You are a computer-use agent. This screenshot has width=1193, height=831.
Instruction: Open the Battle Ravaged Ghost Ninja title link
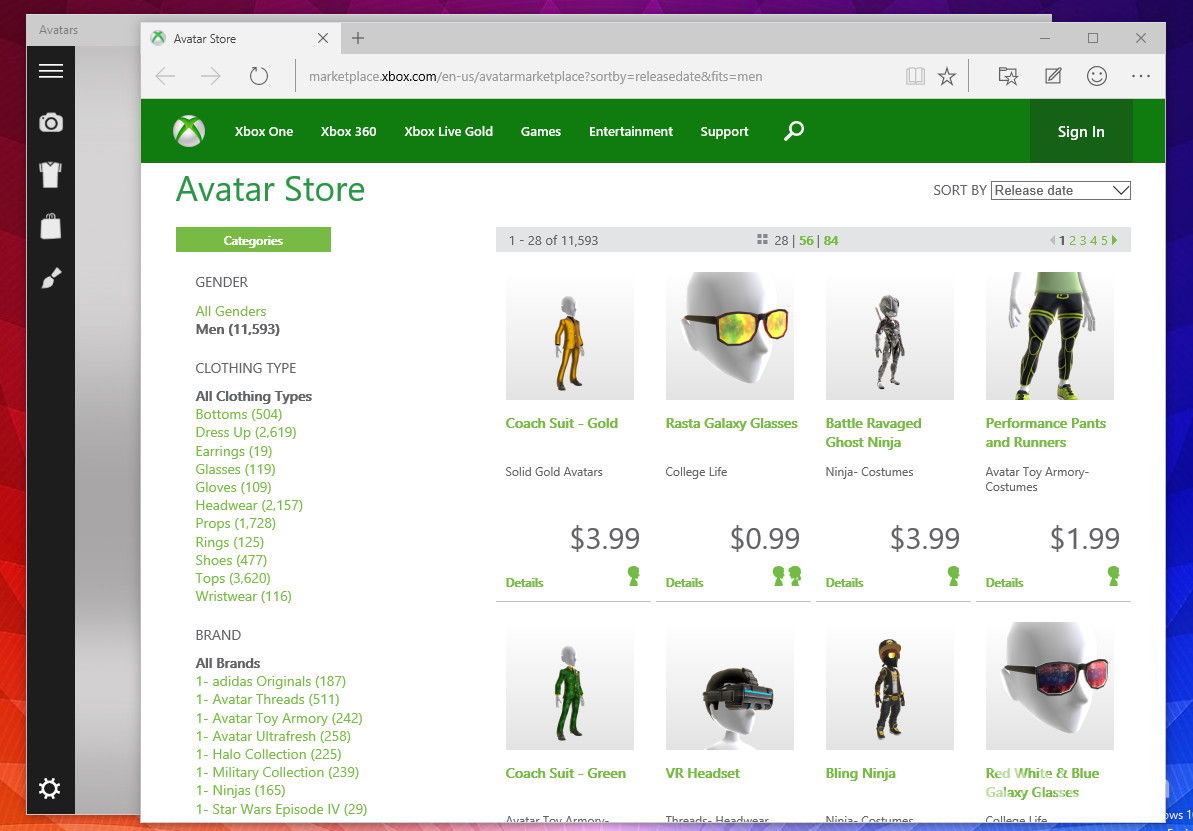click(x=873, y=432)
